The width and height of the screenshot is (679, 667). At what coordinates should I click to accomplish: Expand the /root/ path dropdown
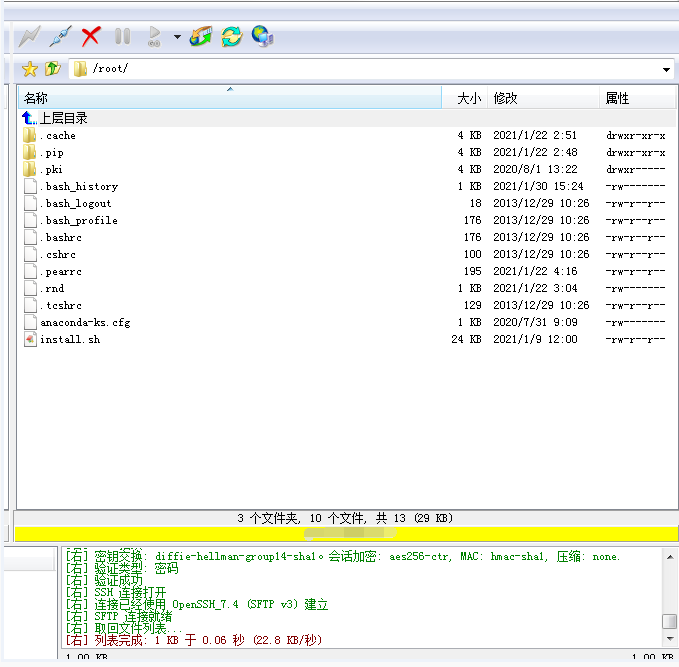click(666, 70)
